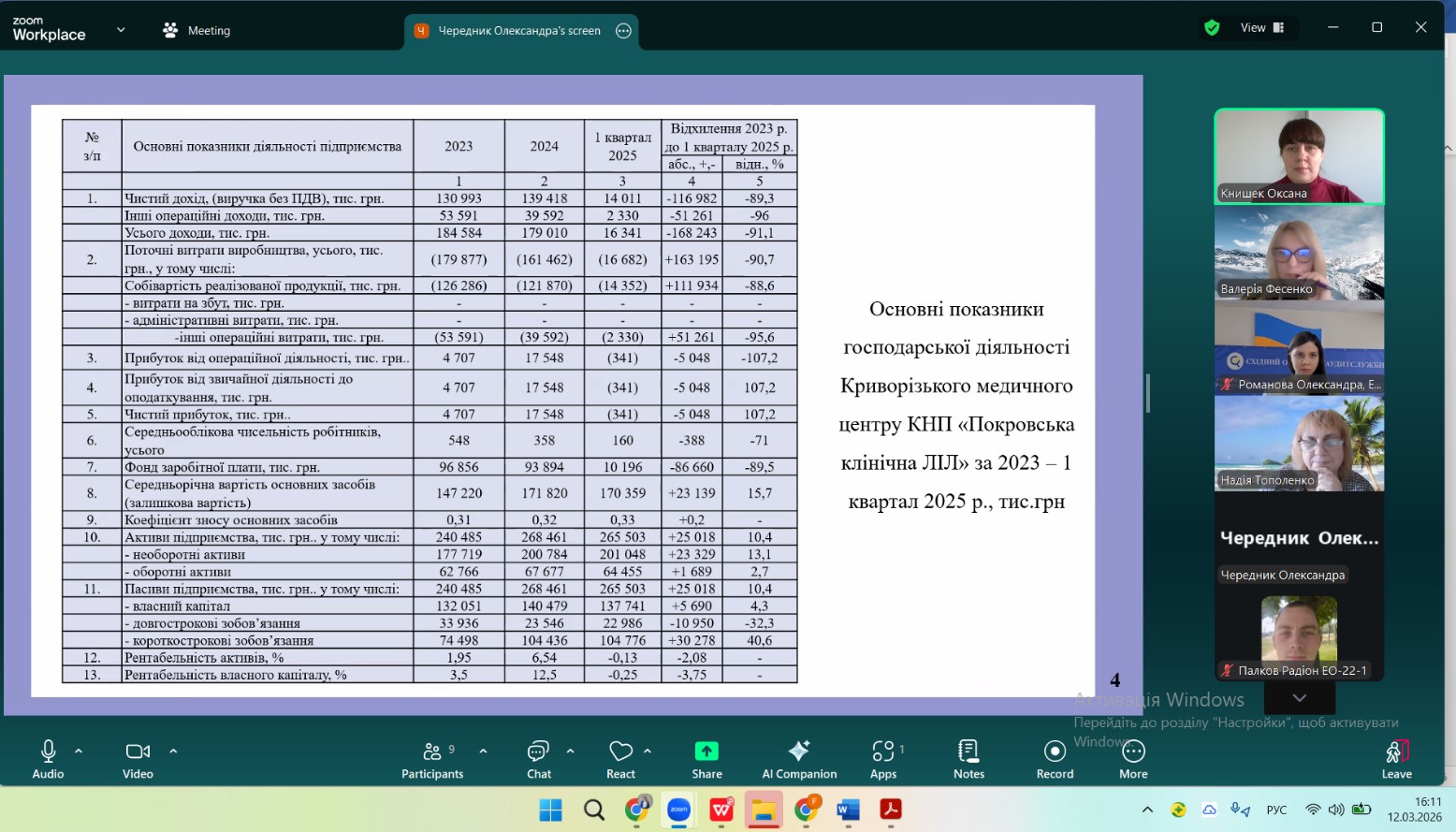
Task: Select Книшек Оксана video thumbnail
Action: point(1299,156)
